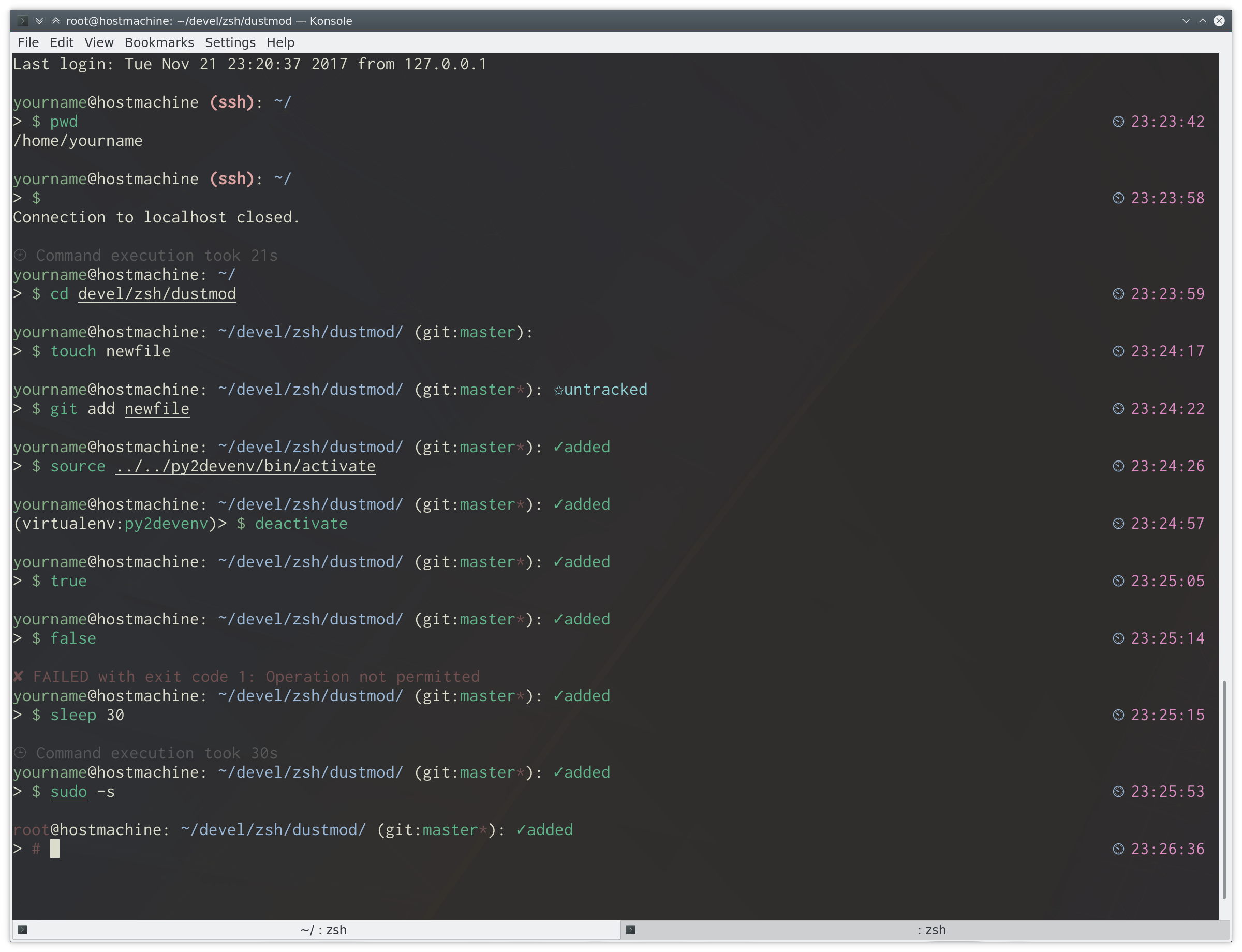This screenshot has height=952, width=1242.
Task: Open the Edit menu
Action: coord(61,42)
